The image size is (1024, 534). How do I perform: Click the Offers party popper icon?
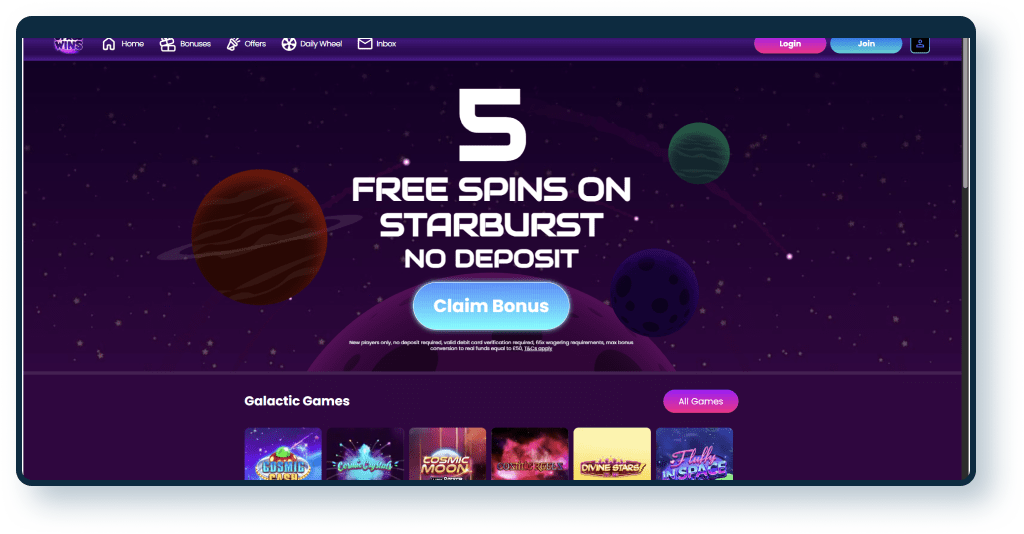(233, 44)
